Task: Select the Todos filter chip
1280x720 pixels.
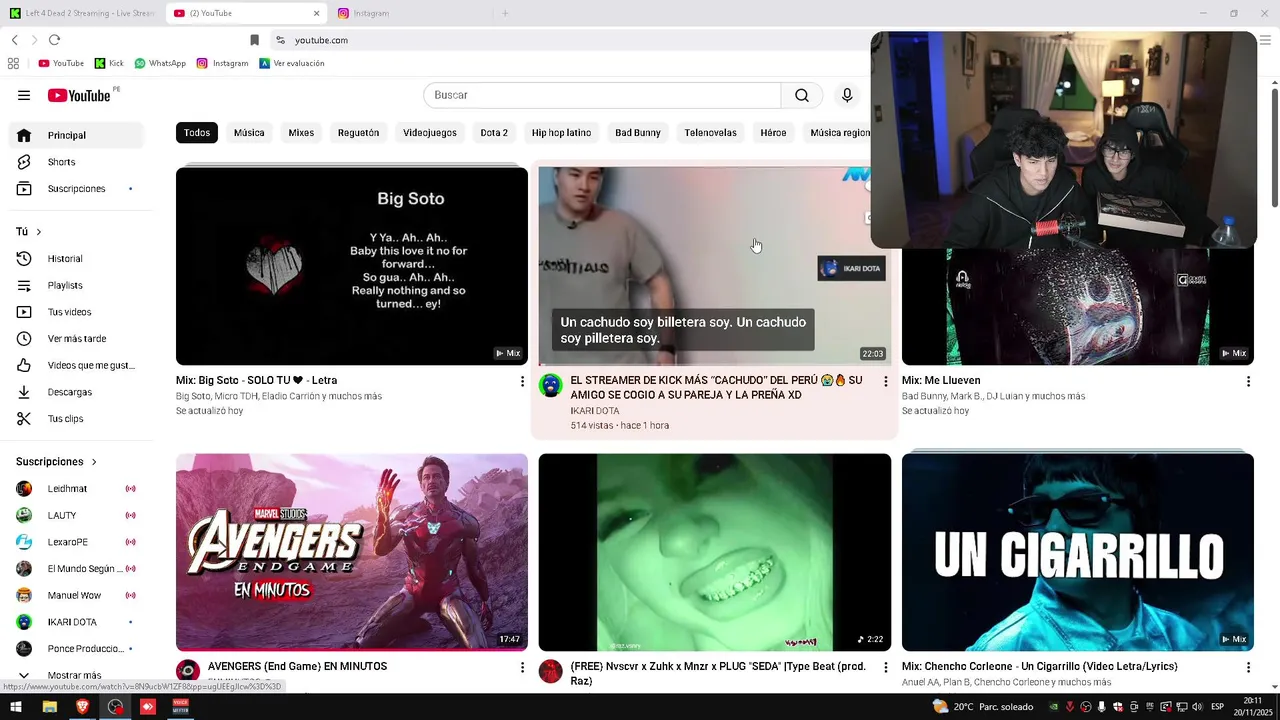Action: click(197, 133)
